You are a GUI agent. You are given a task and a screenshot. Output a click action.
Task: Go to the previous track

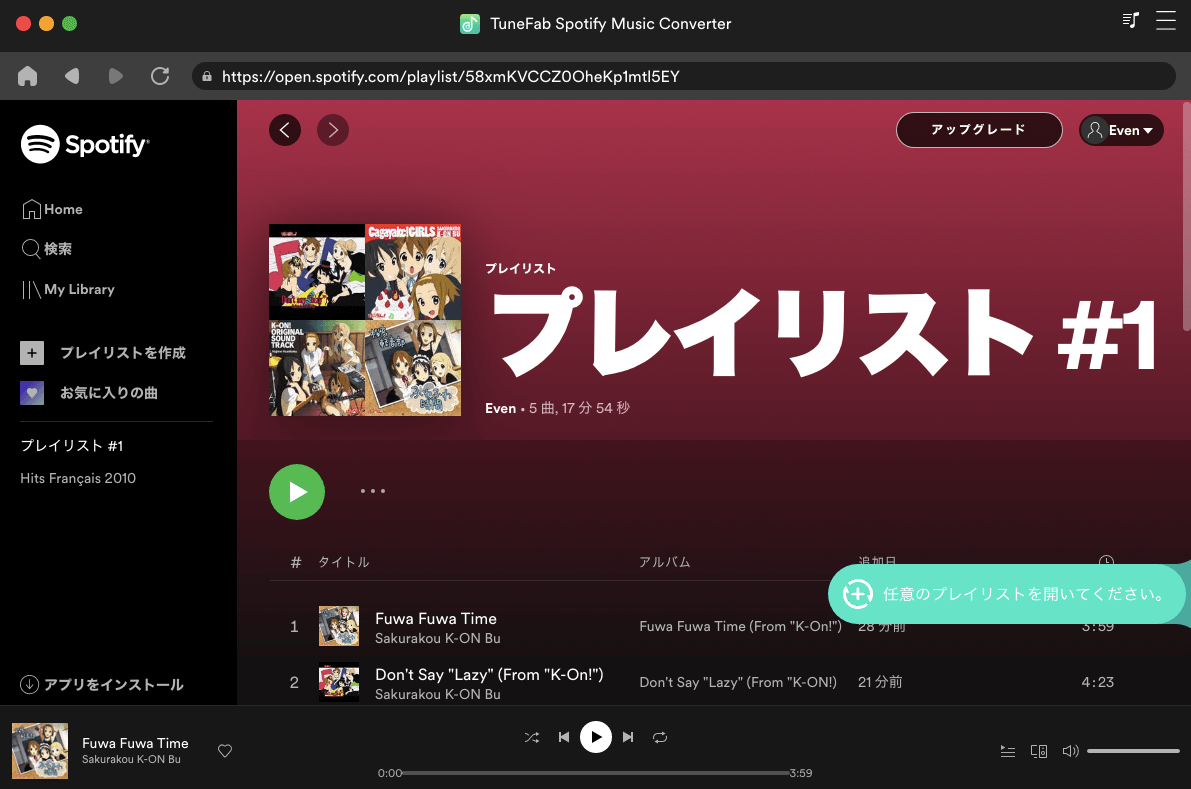(564, 737)
